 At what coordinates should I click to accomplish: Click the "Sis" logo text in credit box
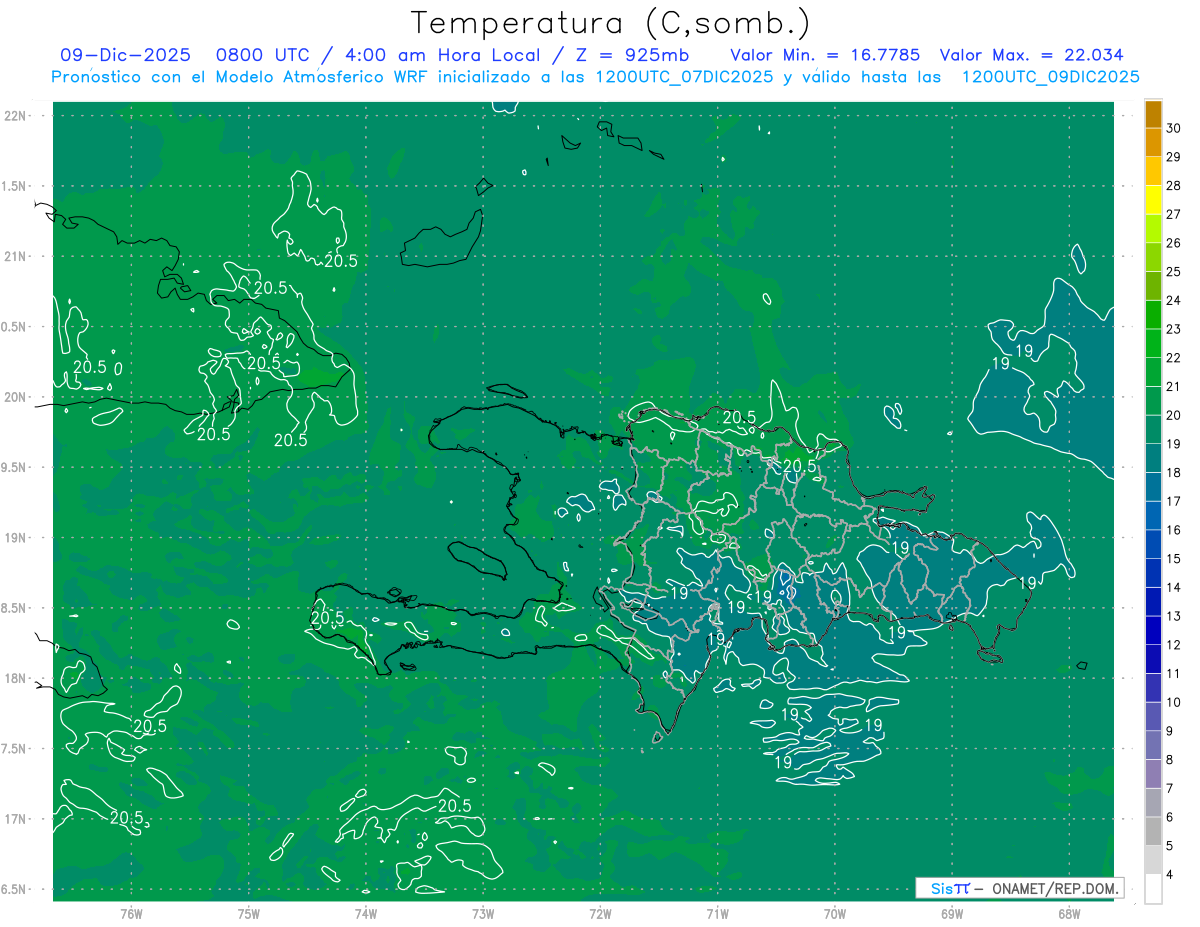[941, 887]
